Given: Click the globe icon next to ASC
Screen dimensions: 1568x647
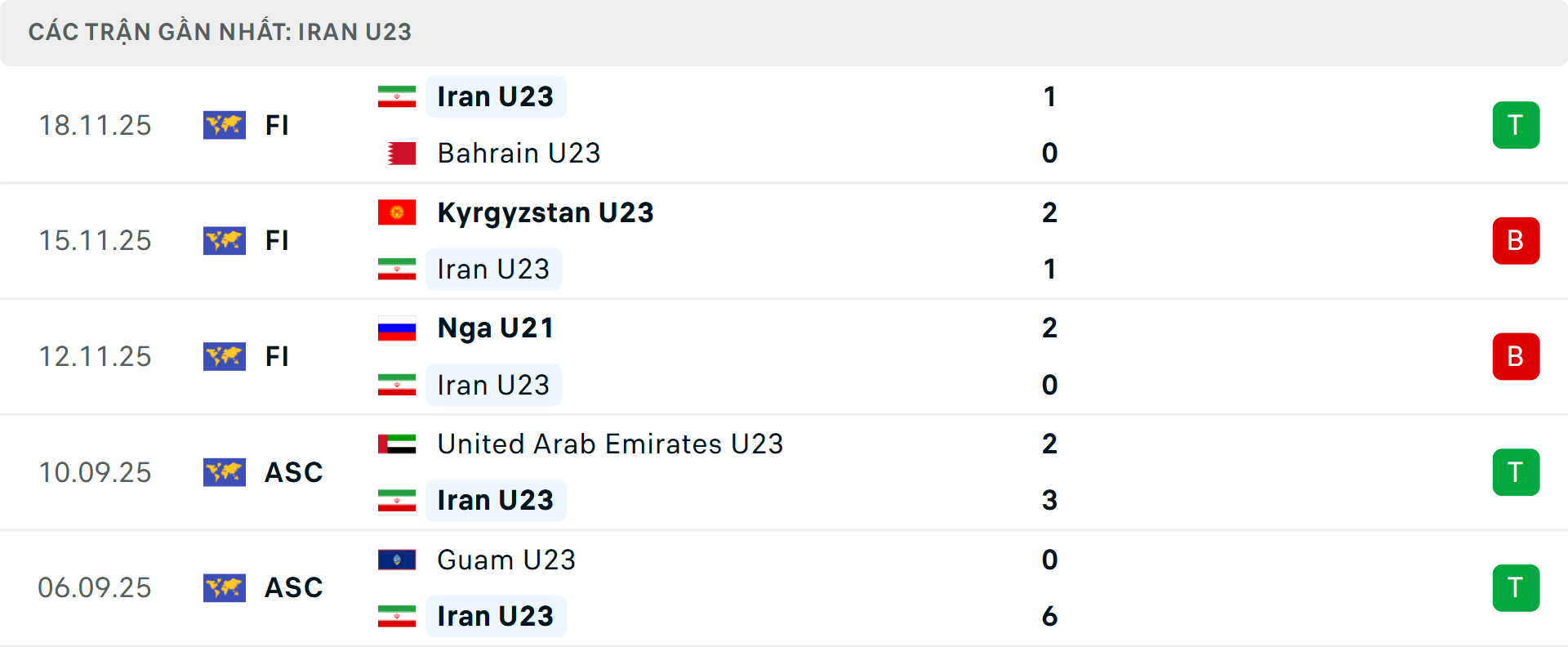Looking at the screenshot, I should point(225,472).
